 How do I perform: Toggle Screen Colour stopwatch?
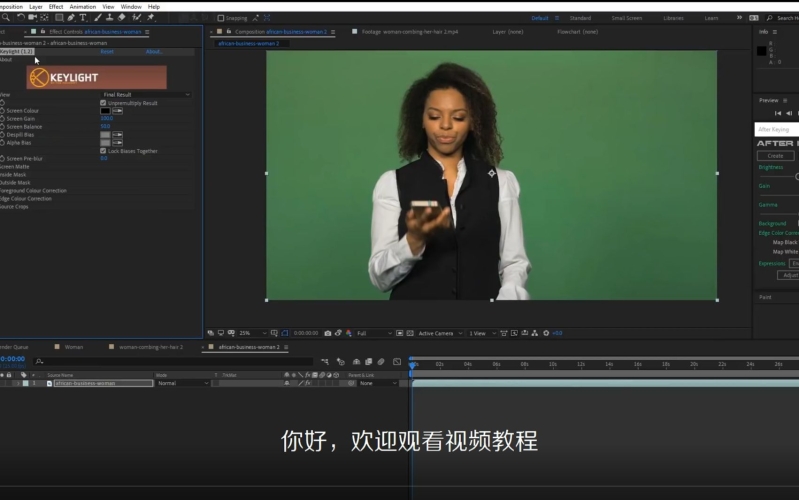[3, 111]
